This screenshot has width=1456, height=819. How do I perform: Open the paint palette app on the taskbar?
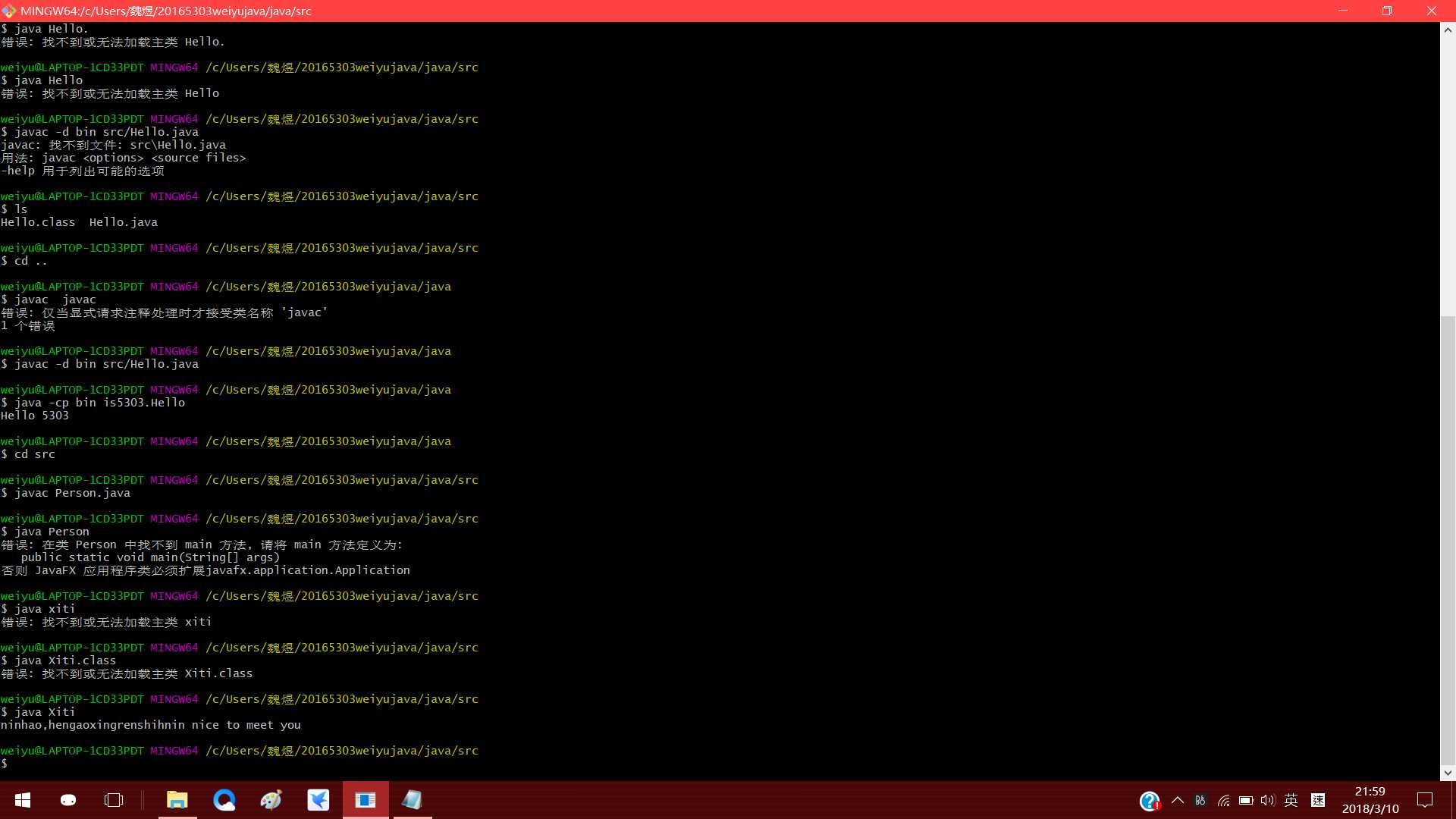click(271, 800)
